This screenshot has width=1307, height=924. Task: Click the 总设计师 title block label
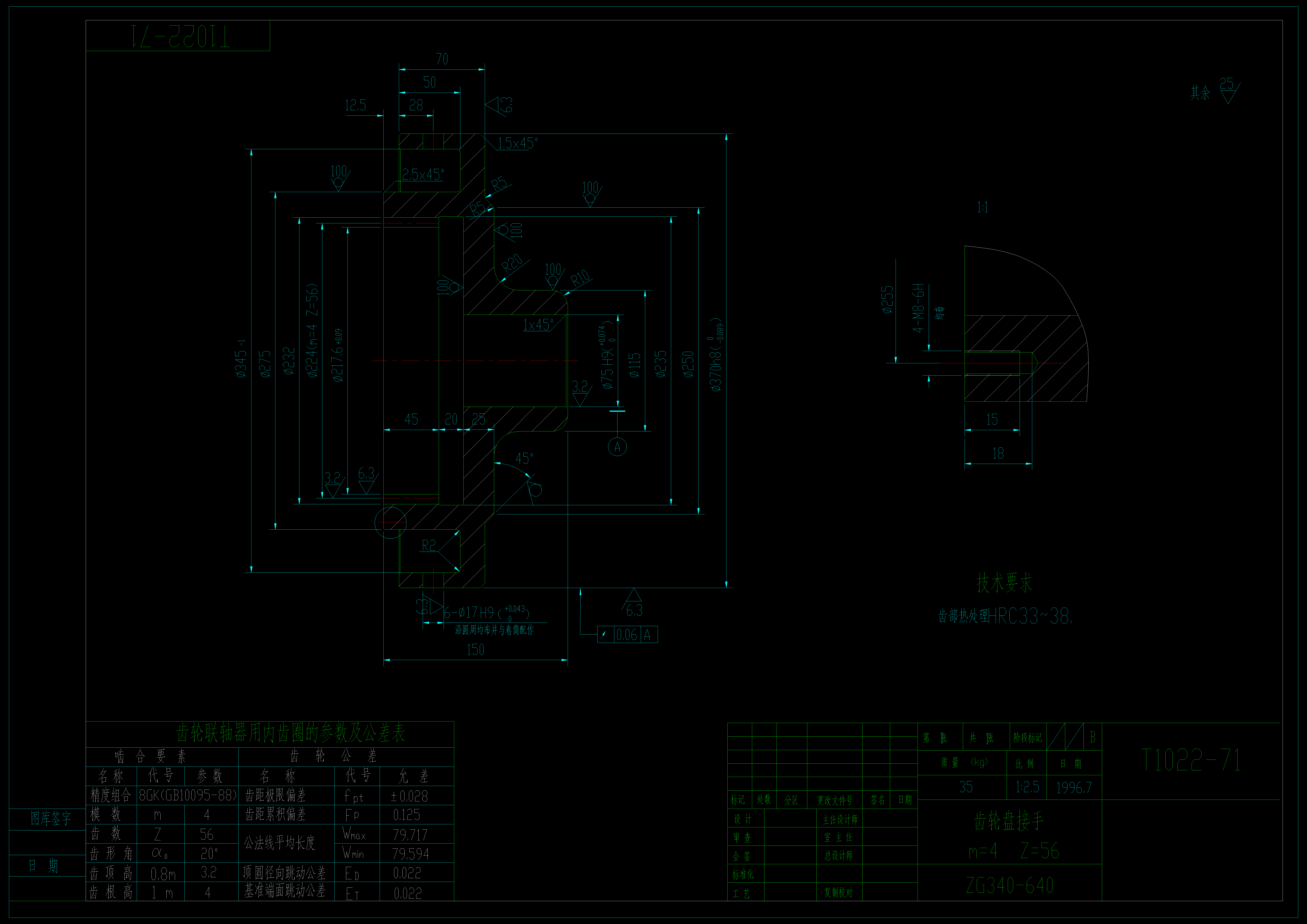838,856
